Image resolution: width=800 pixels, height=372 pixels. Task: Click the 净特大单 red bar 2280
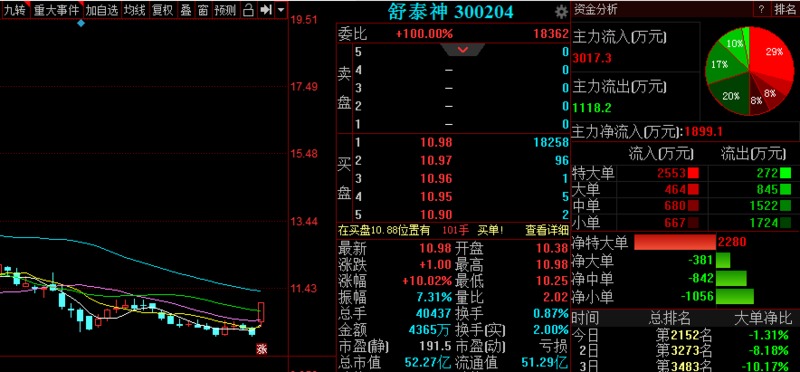[x=675, y=242]
